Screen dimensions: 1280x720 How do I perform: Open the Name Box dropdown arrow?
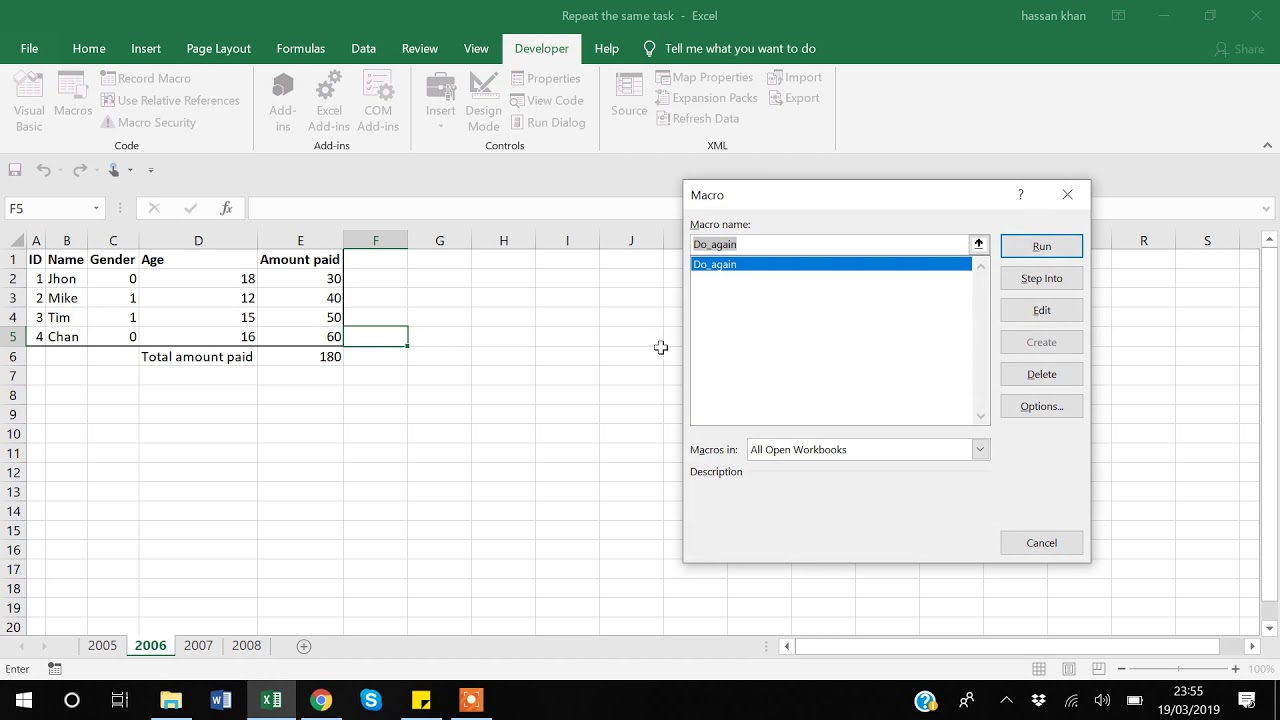(x=96, y=208)
